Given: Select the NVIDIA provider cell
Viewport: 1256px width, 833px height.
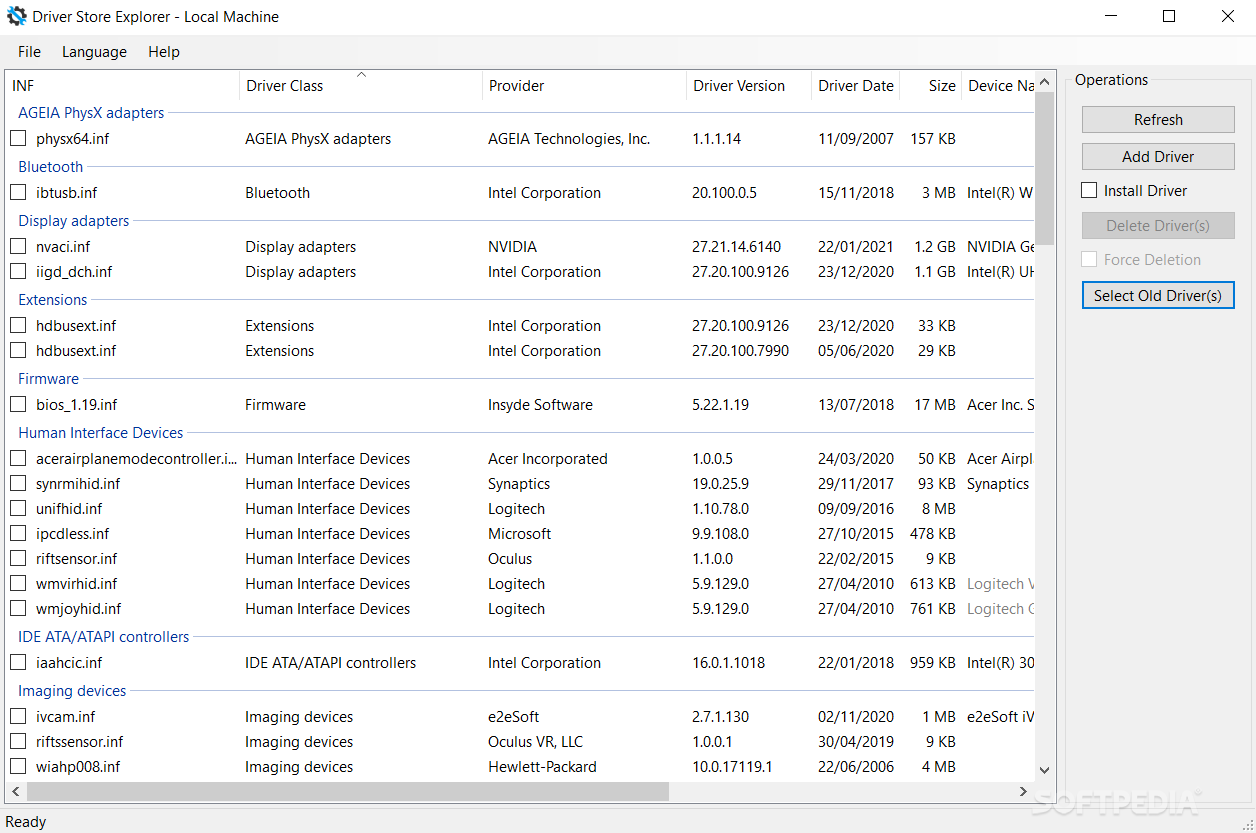Looking at the screenshot, I should (512, 247).
